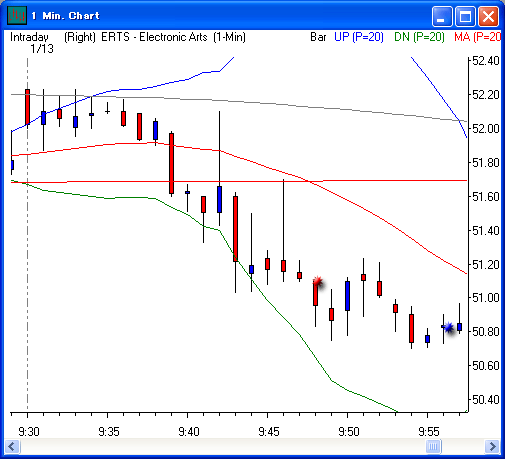Click the DN (P=20) legend label
Screen dimensions: 505x459
[x=419, y=37]
